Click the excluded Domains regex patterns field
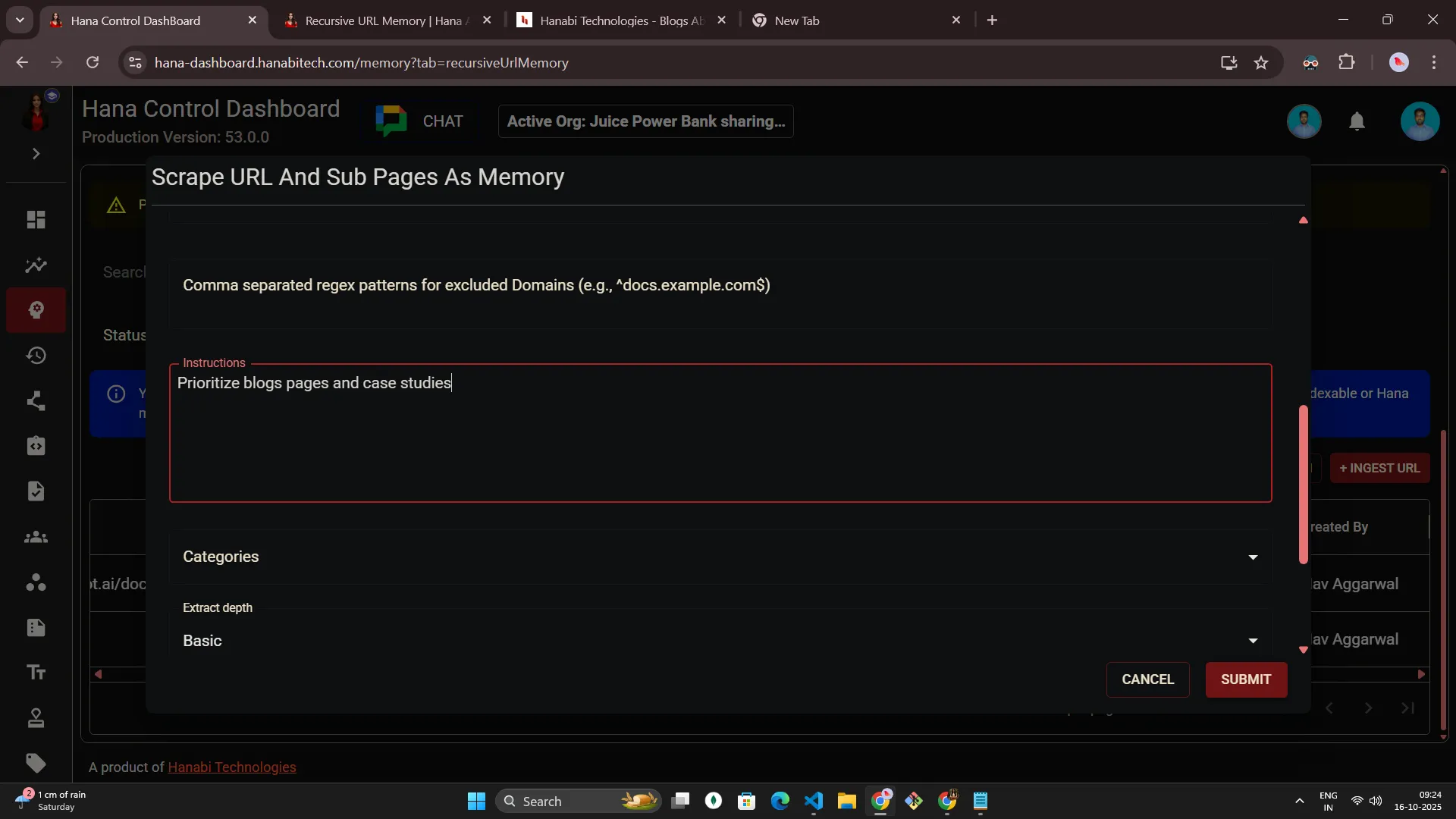Viewport: 1456px width, 819px height. coord(719,294)
